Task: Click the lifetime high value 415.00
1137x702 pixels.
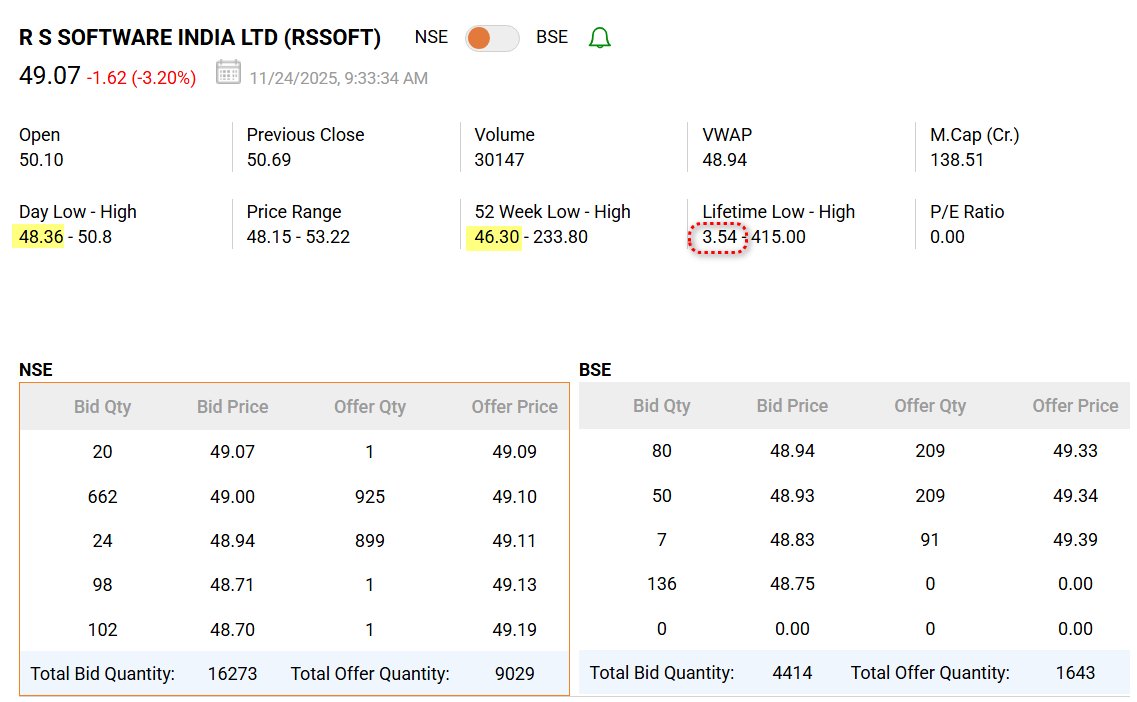Action: 779,237
